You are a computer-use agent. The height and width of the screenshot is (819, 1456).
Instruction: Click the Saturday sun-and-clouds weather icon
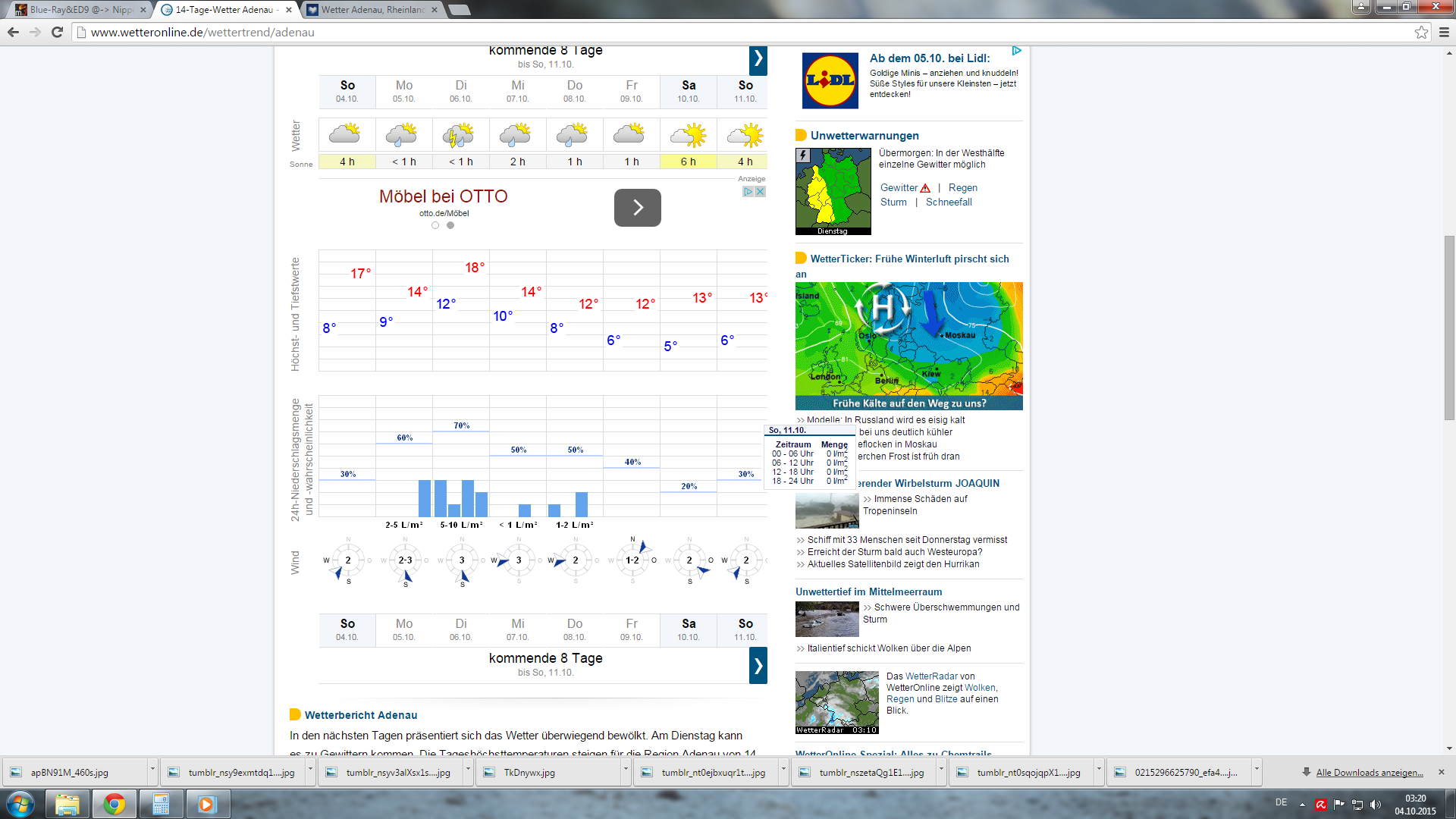[688, 133]
